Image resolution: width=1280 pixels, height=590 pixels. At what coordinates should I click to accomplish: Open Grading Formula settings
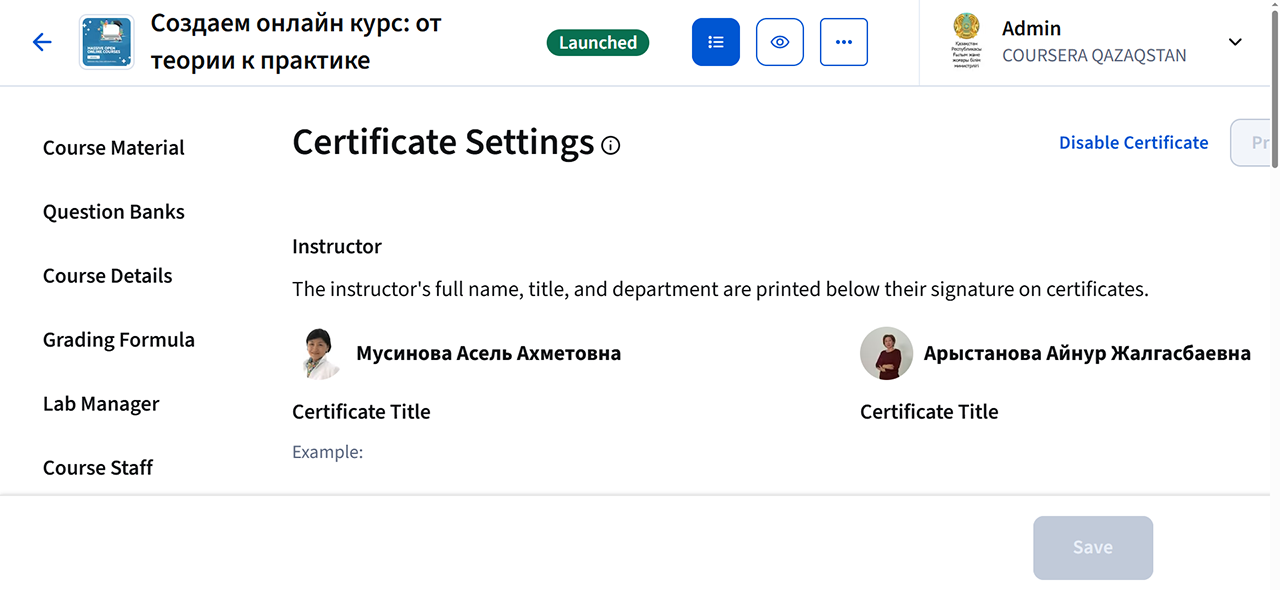tap(119, 340)
